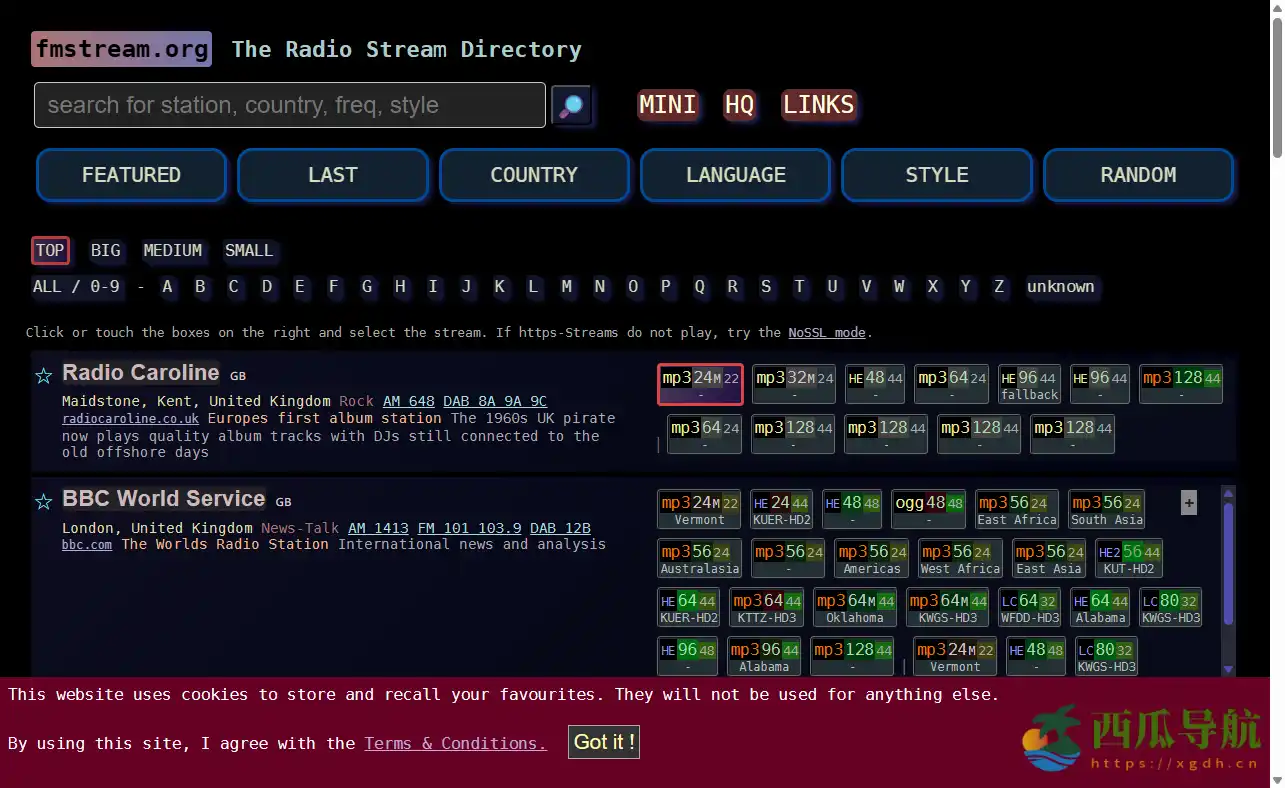Image resolution: width=1285 pixels, height=788 pixels.
Task: Expand BBC streams with plus button
Action: click(x=1188, y=503)
